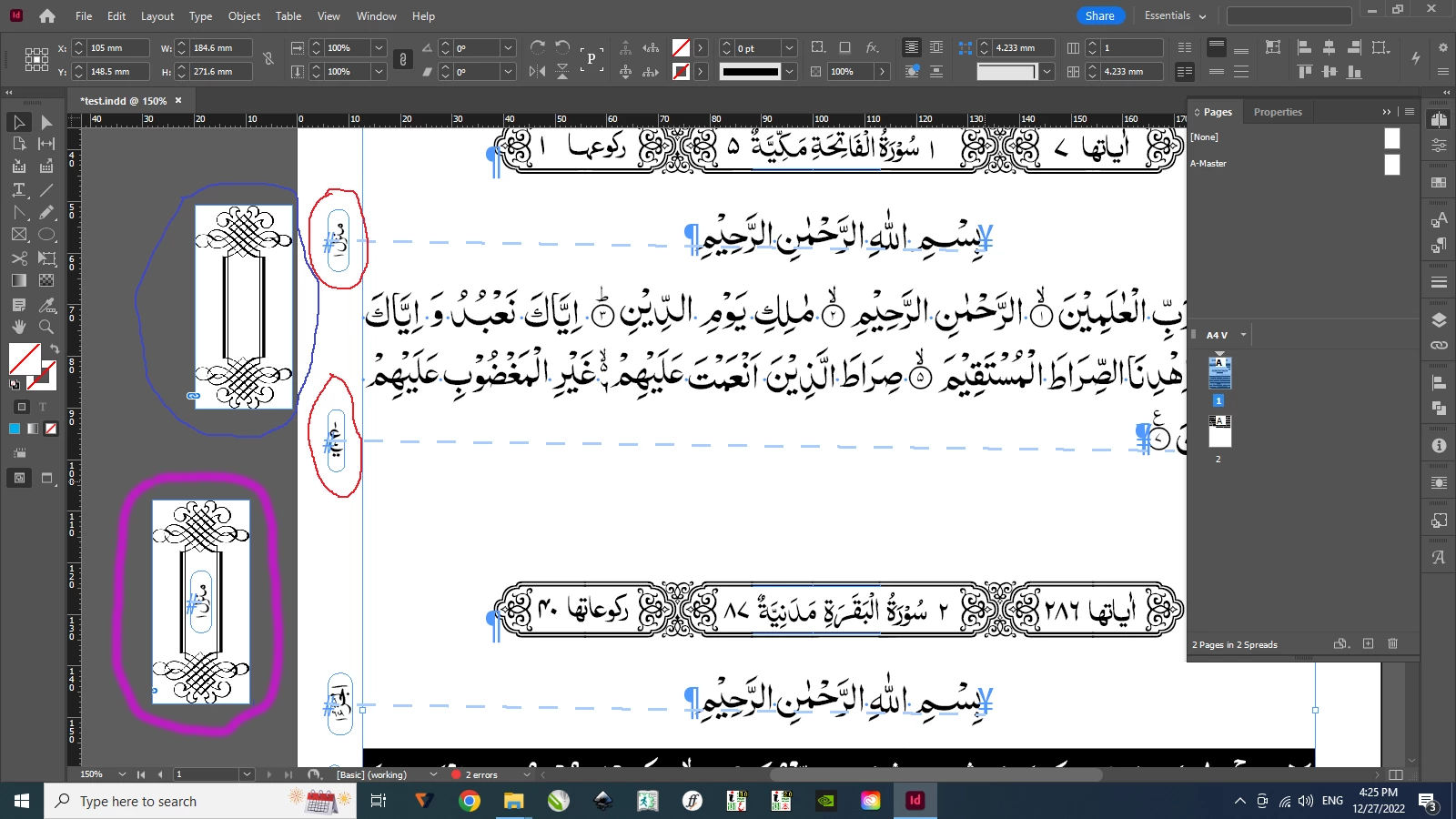This screenshot has width=1456, height=819.
Task: Select the Gradient Swatch tool
Action: click(19, 281)
